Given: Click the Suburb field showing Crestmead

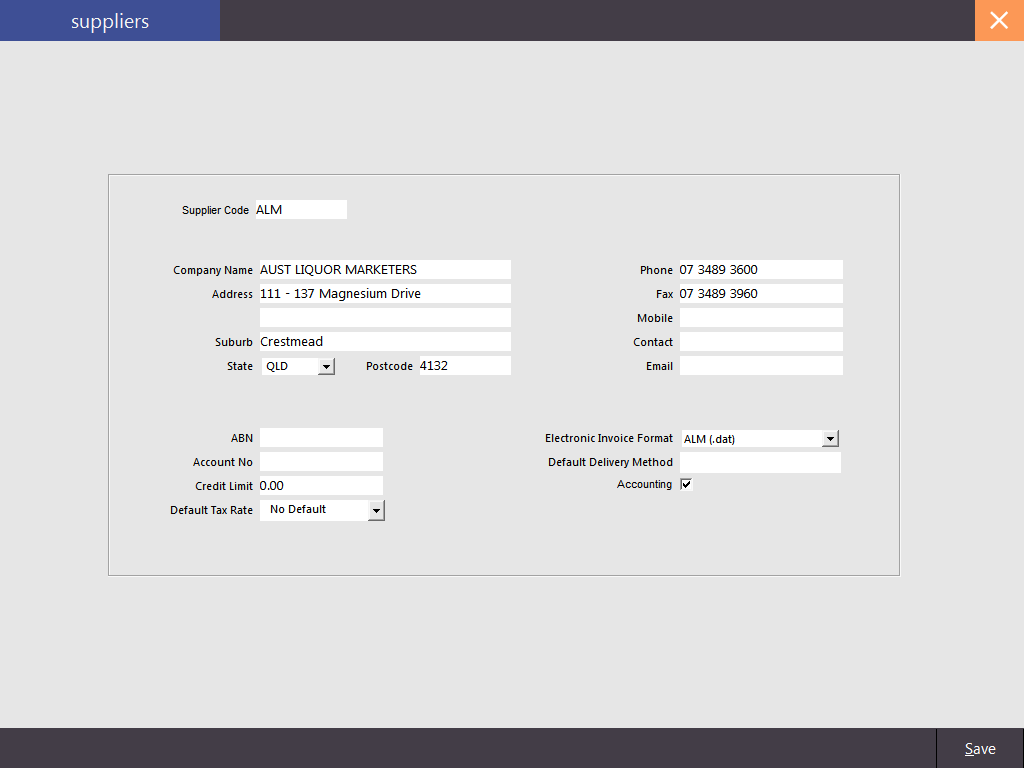Looking at the screenshot, I should click(385, 341).
